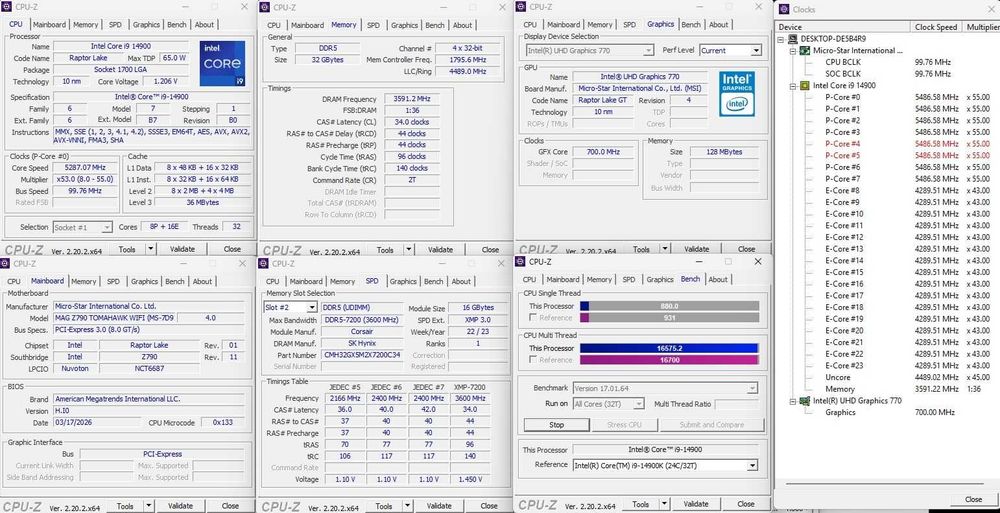Image resolution: width=1000 pixels, height=513 pixels.
Task: Click the Device column header in Clocks
Action: pos(842,27)
